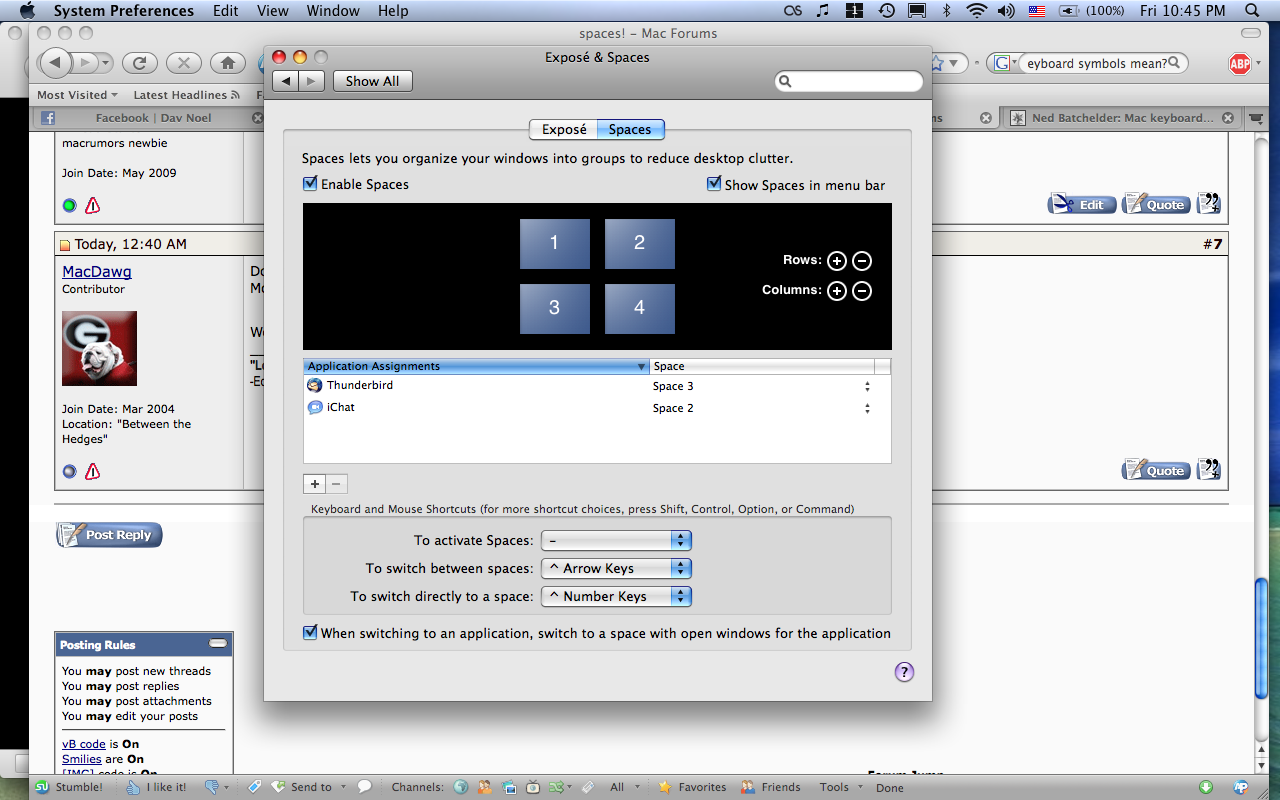Click the iChat application row
The width and height of the screenshot is (1280, 800).
pos(597,408)
